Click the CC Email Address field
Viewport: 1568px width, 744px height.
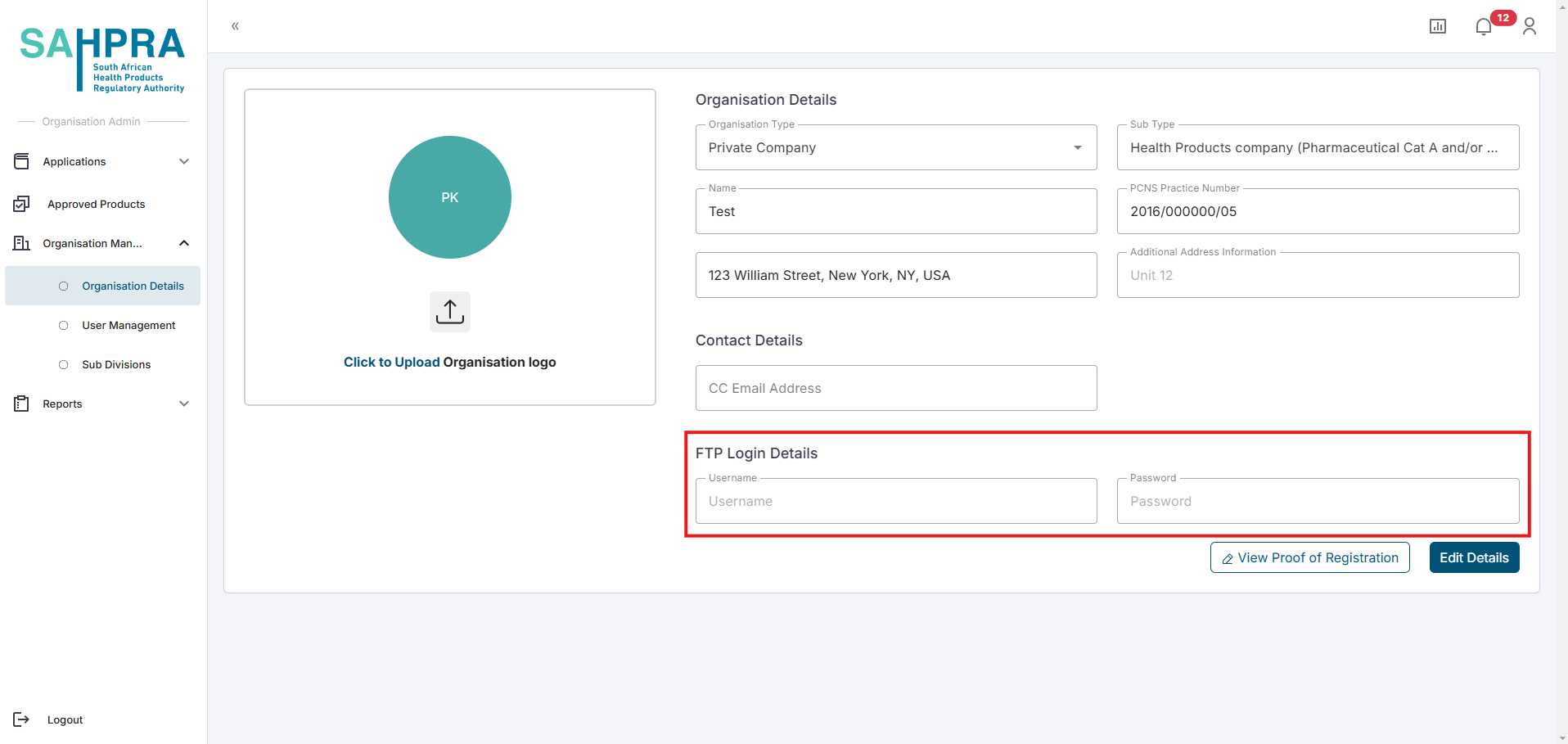tap(895, 388)
